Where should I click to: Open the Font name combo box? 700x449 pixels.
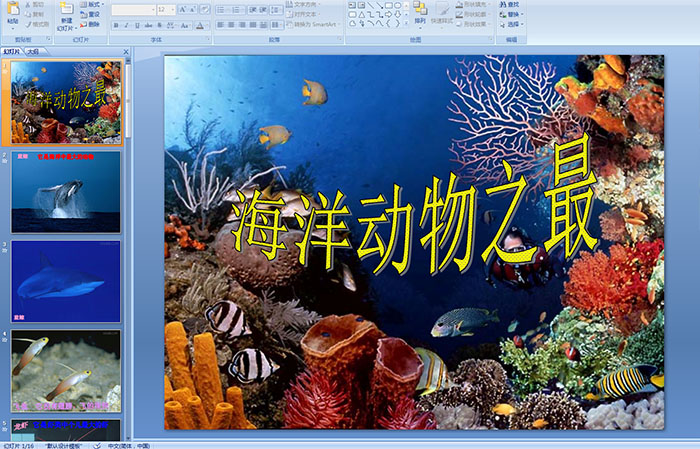click(133, 9)
